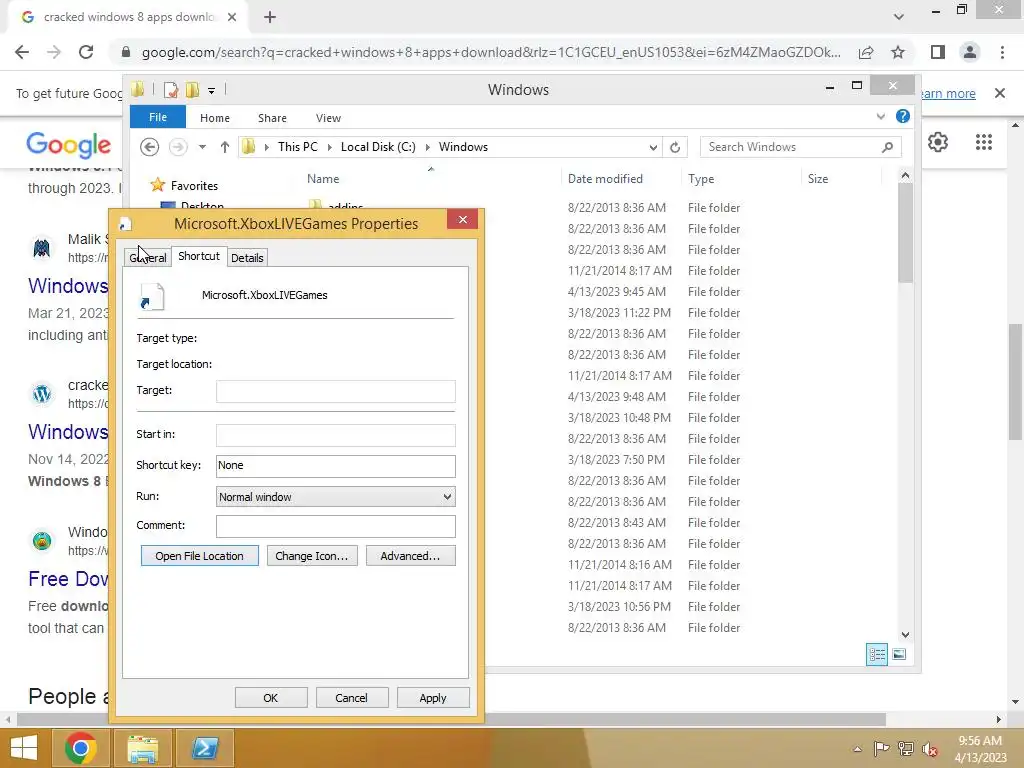Image resolution: width=1024 pixels, height=768 pixels.
Task: Click the Start in input field
Action: (336, 435)
